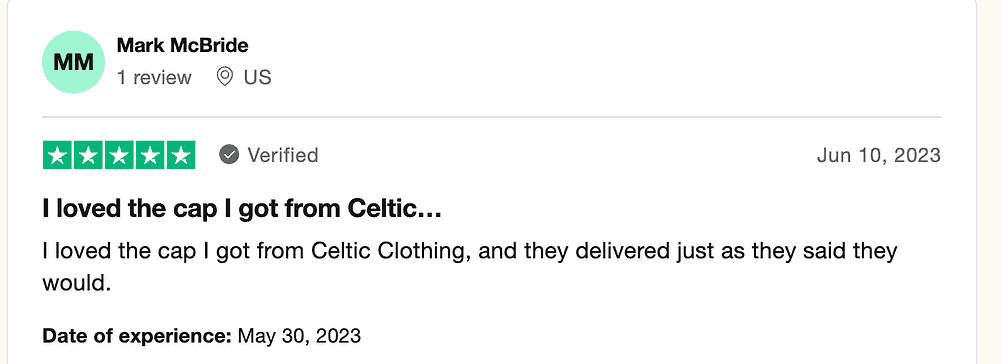Open the 'I loved the cap I got from Celtic…' title
The width and height of the screenshot is (1001, 364).
click(x=242, y=209)
